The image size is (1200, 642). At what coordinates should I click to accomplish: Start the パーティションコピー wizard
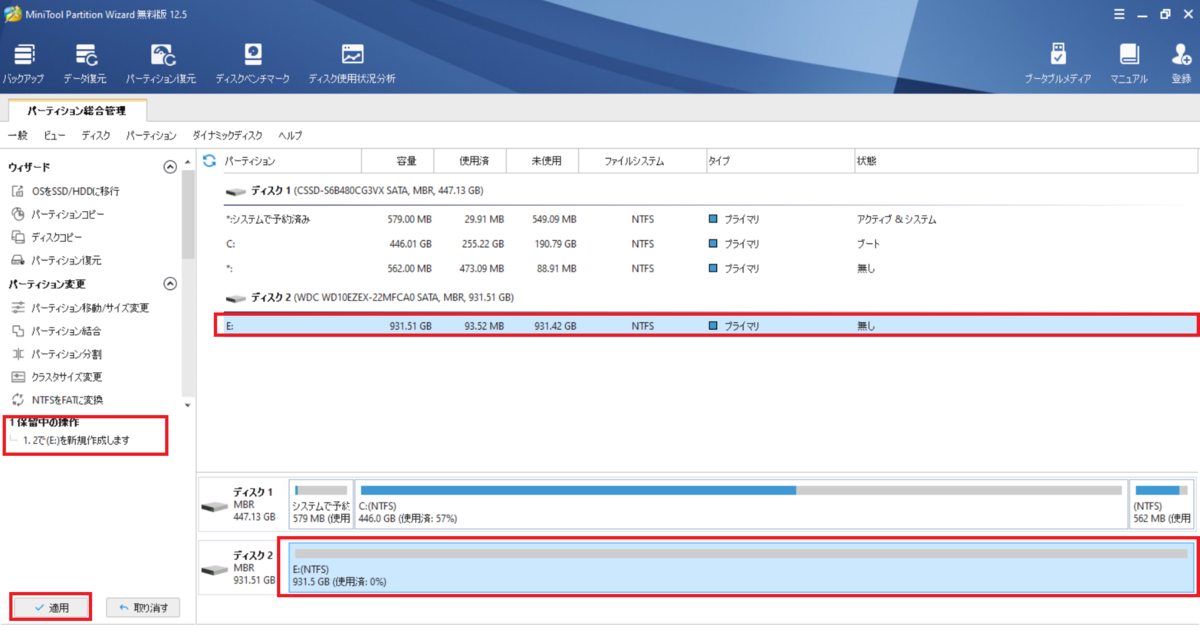point(58,214)
